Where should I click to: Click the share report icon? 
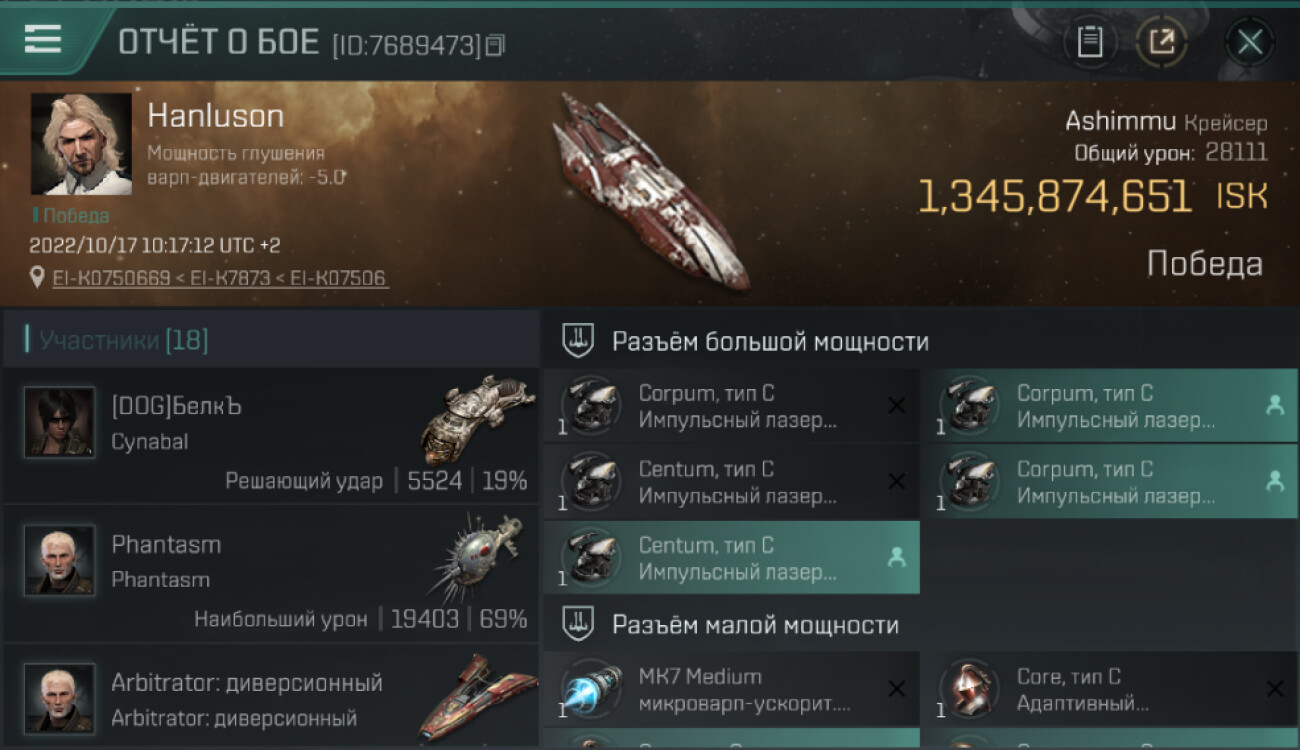[1161, 42]
